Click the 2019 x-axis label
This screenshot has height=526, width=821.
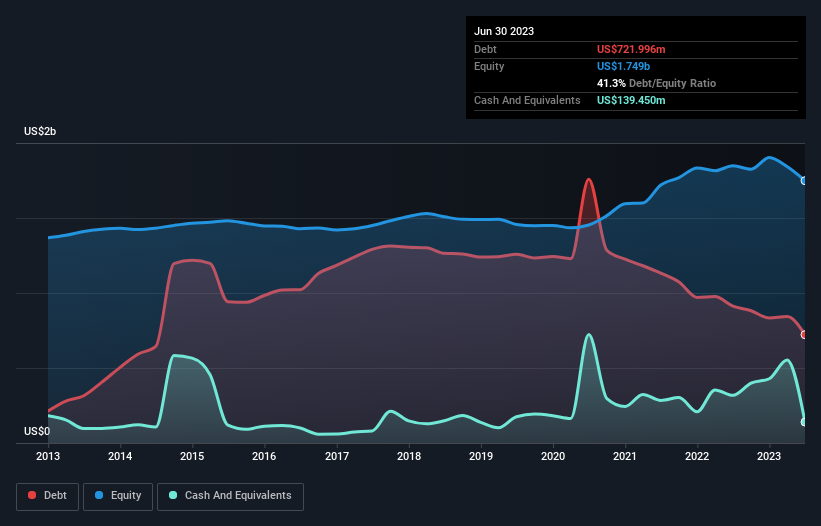tap(481, 456)
